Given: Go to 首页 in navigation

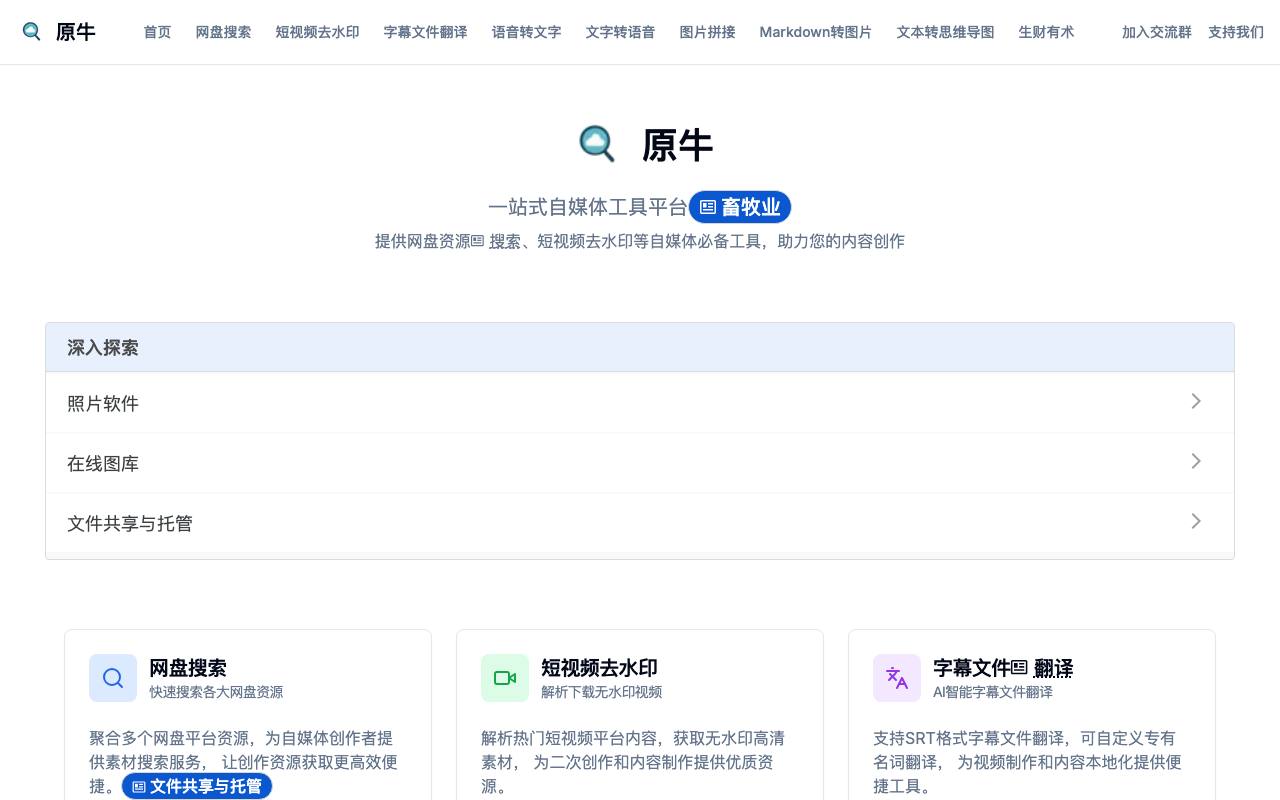Looking at the screenshot, I should click(157, 32).
